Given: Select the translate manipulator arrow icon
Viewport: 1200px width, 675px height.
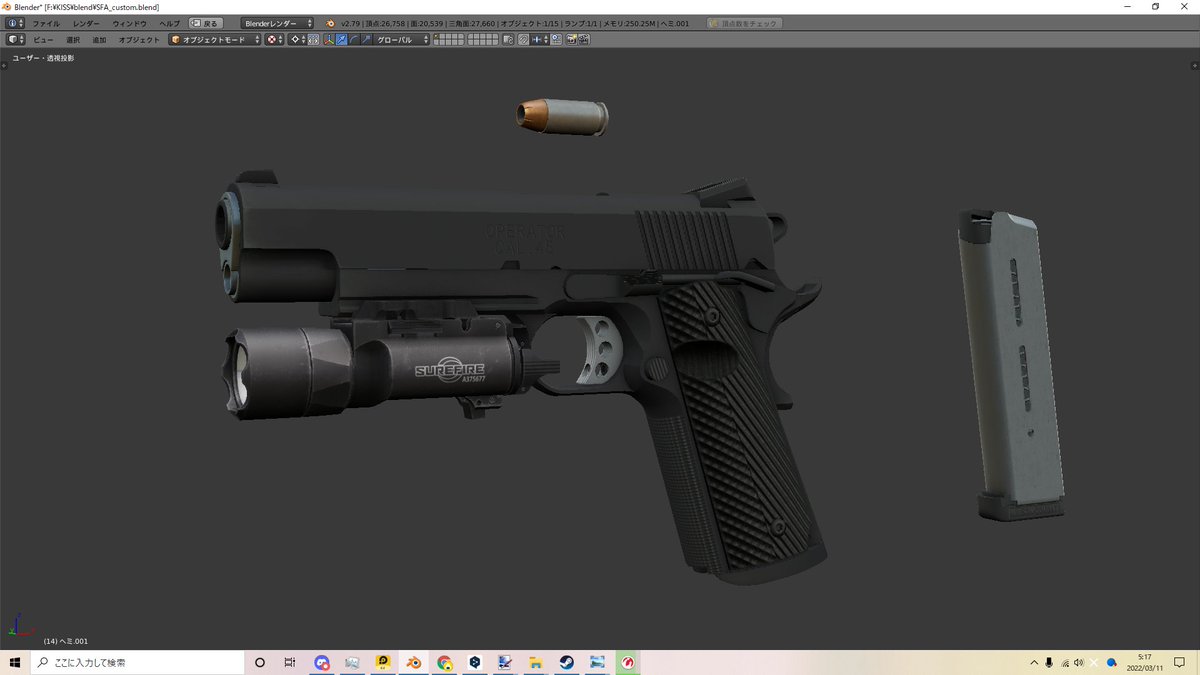Looking at the screenshot, I should coord(341,39).
